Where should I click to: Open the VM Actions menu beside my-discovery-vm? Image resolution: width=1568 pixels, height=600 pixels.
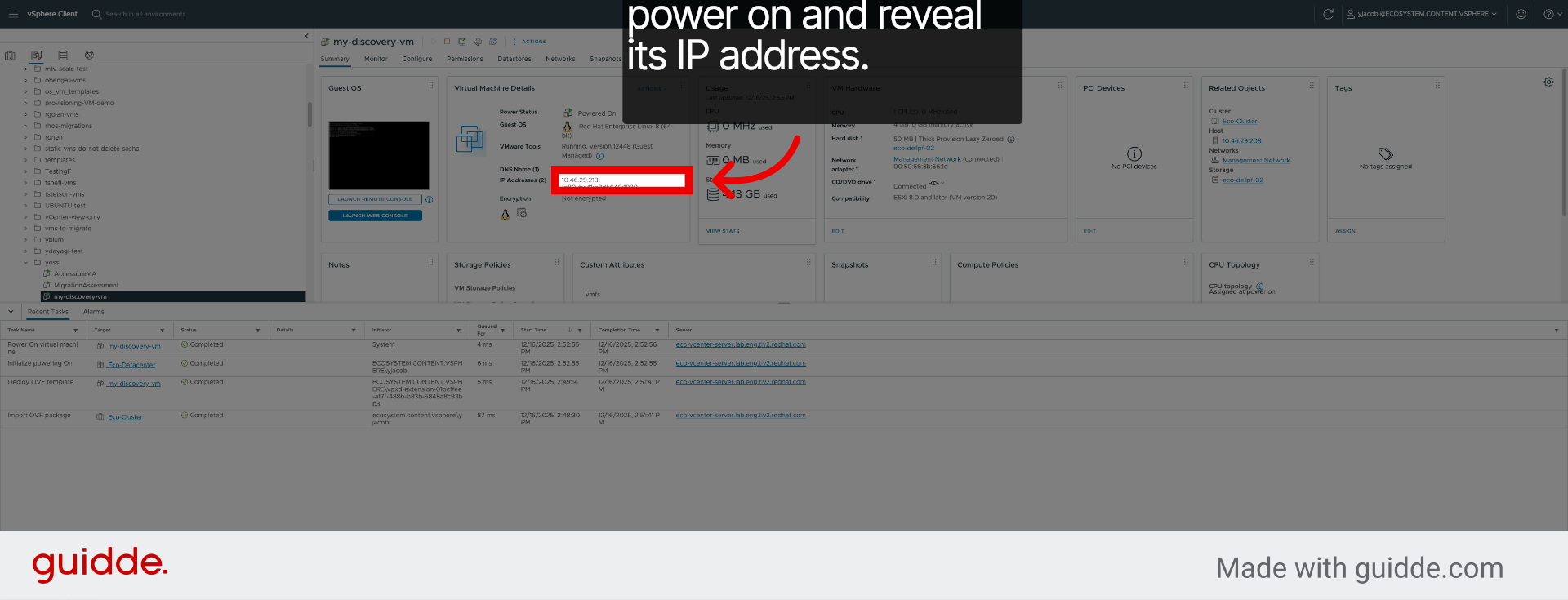530,42
